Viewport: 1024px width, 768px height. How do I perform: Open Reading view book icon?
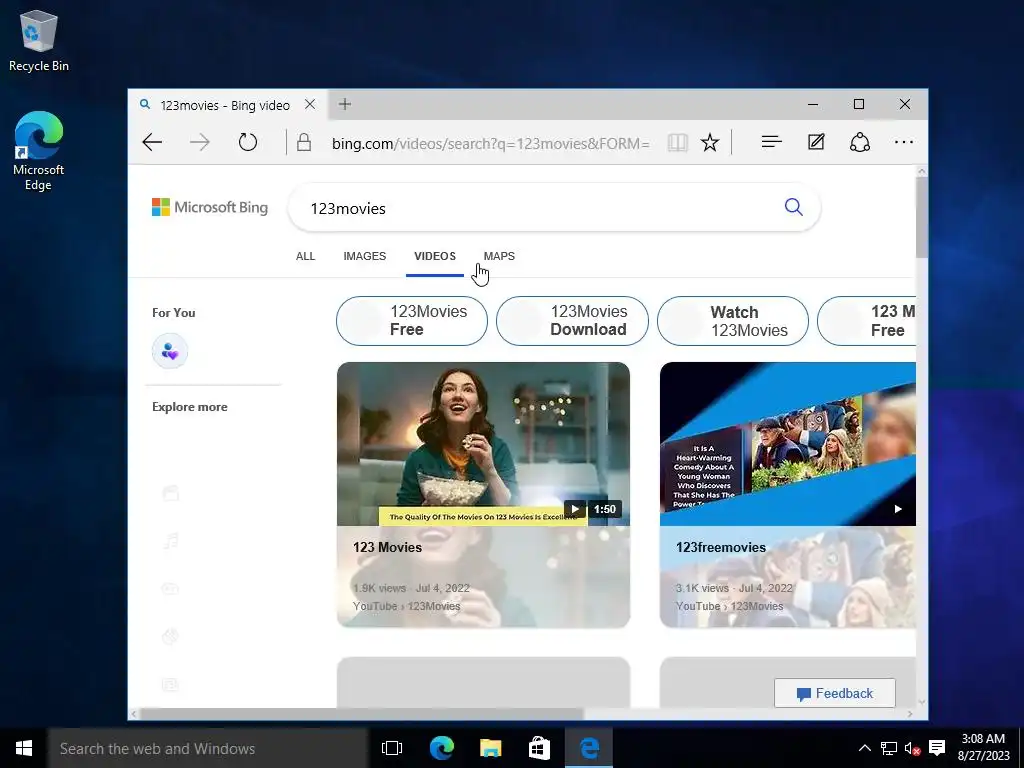click(678, 142)
